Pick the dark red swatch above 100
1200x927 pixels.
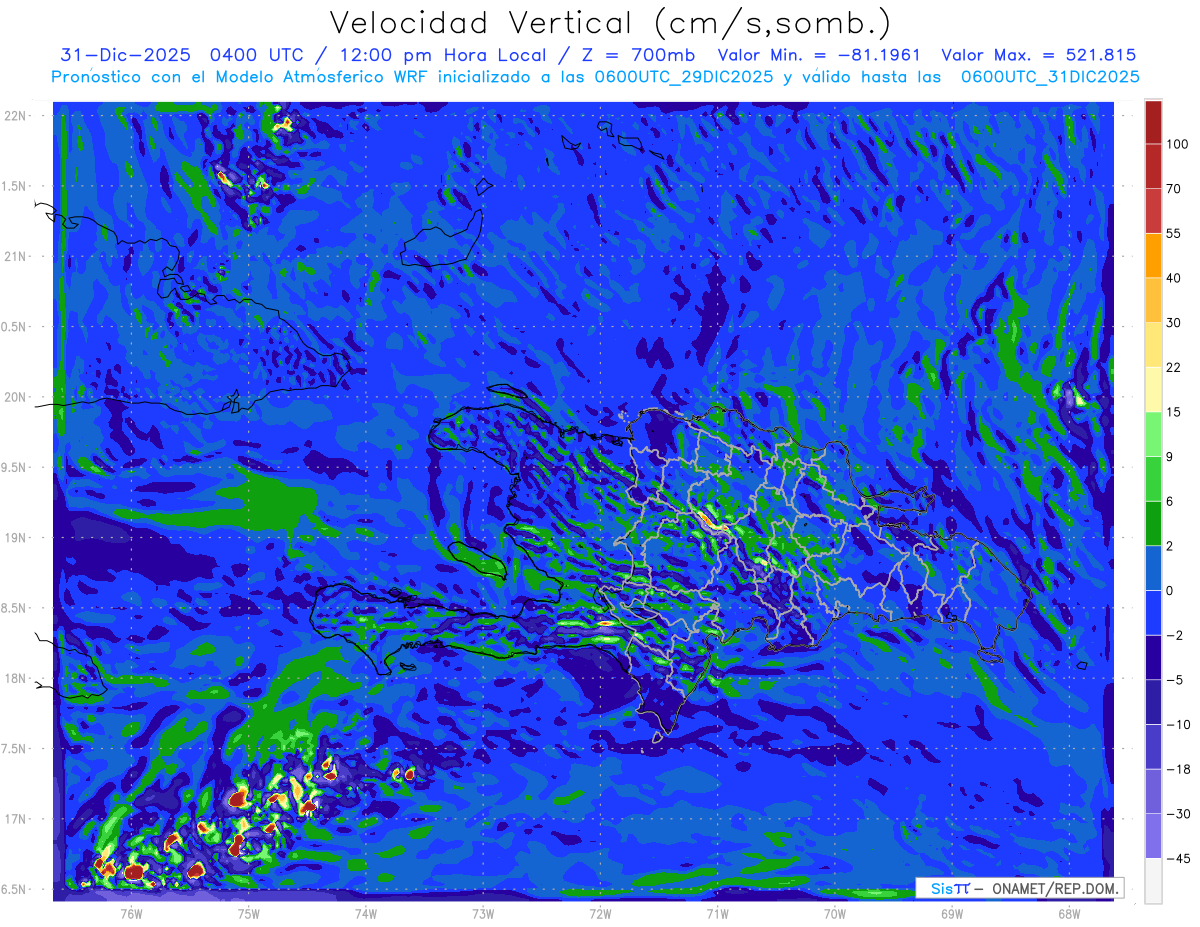(x=1153, y=122)
